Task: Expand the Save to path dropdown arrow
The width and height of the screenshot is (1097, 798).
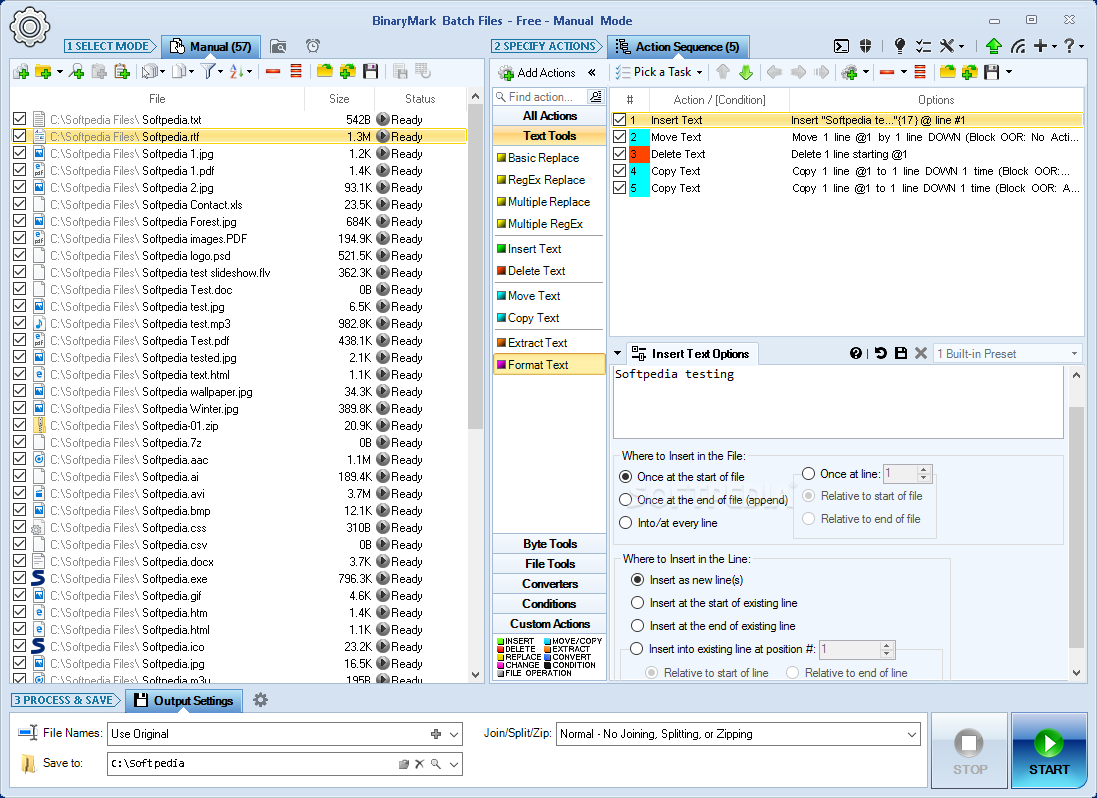Action: pyautogui.click(x=454, y=764)
